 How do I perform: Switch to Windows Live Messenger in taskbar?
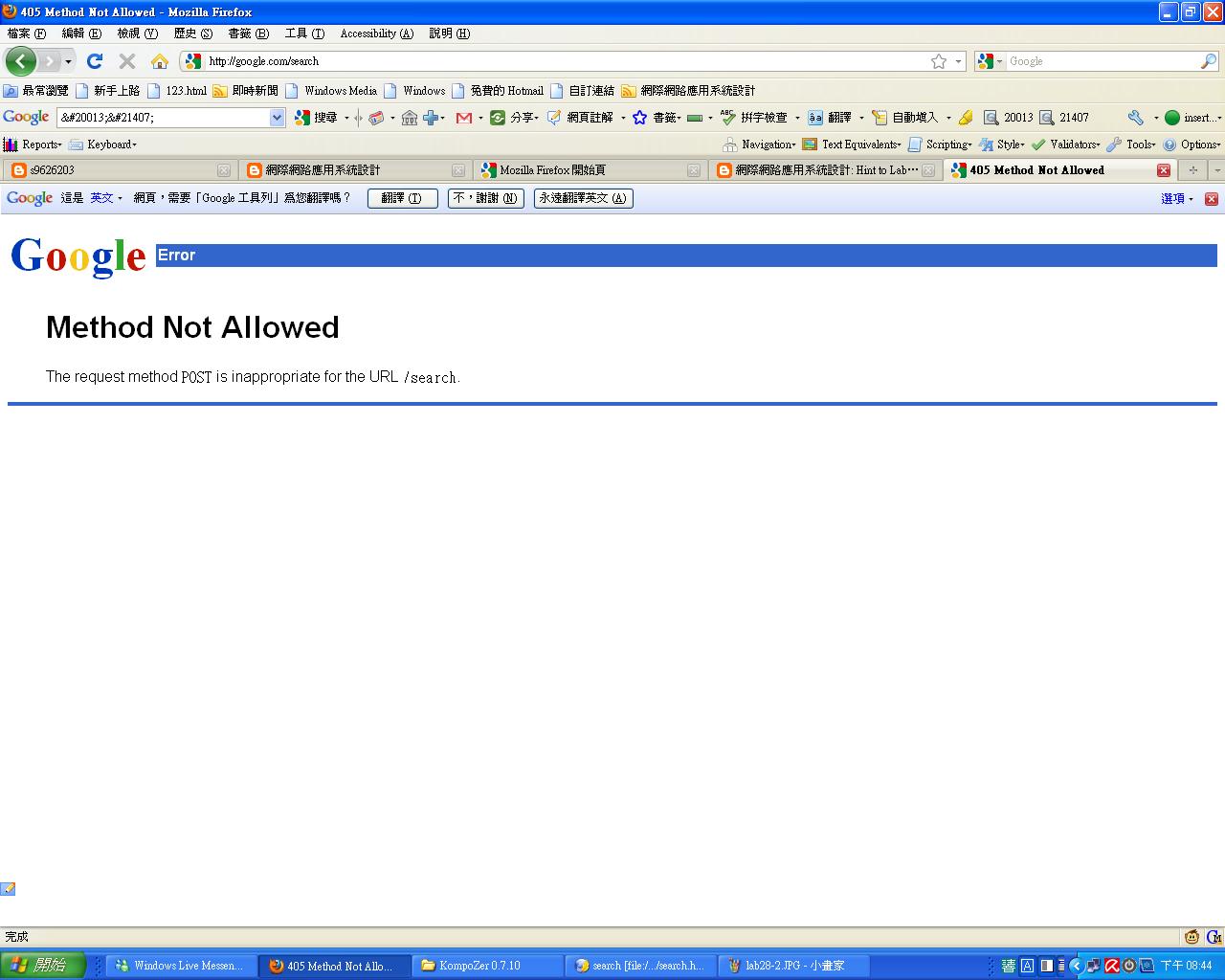(181, 966)
